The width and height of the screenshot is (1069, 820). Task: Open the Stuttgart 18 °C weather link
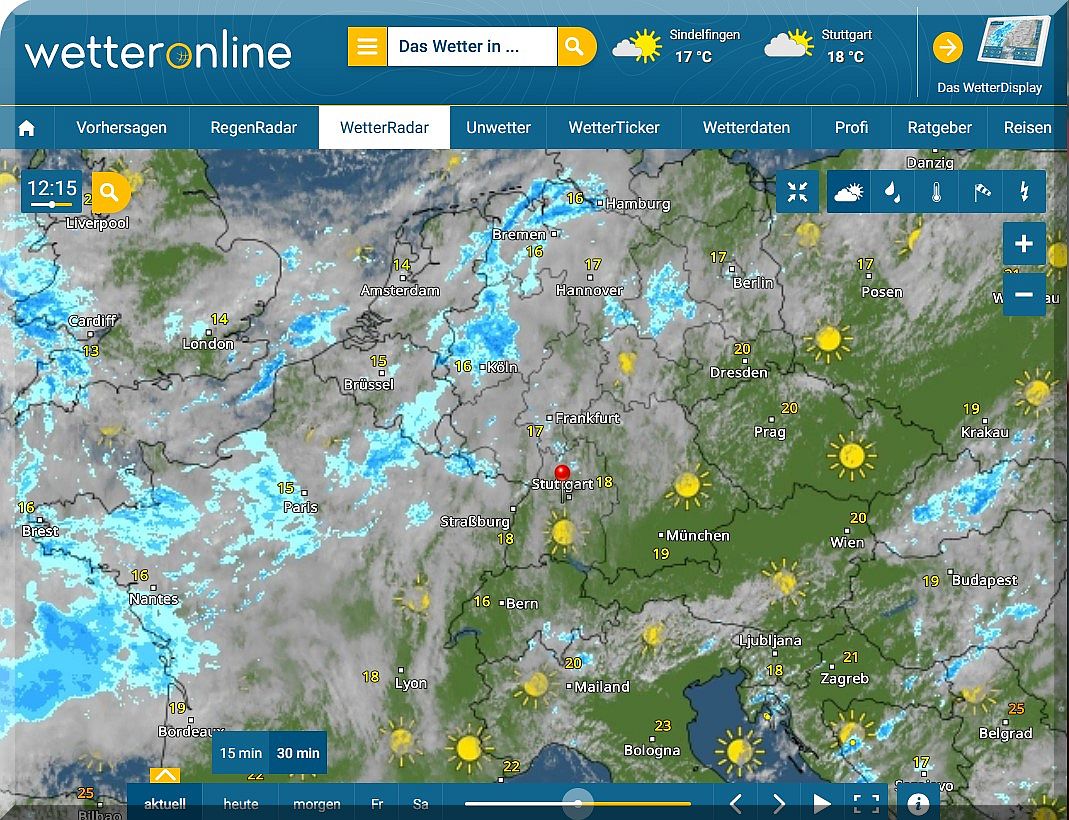point(819,46)
